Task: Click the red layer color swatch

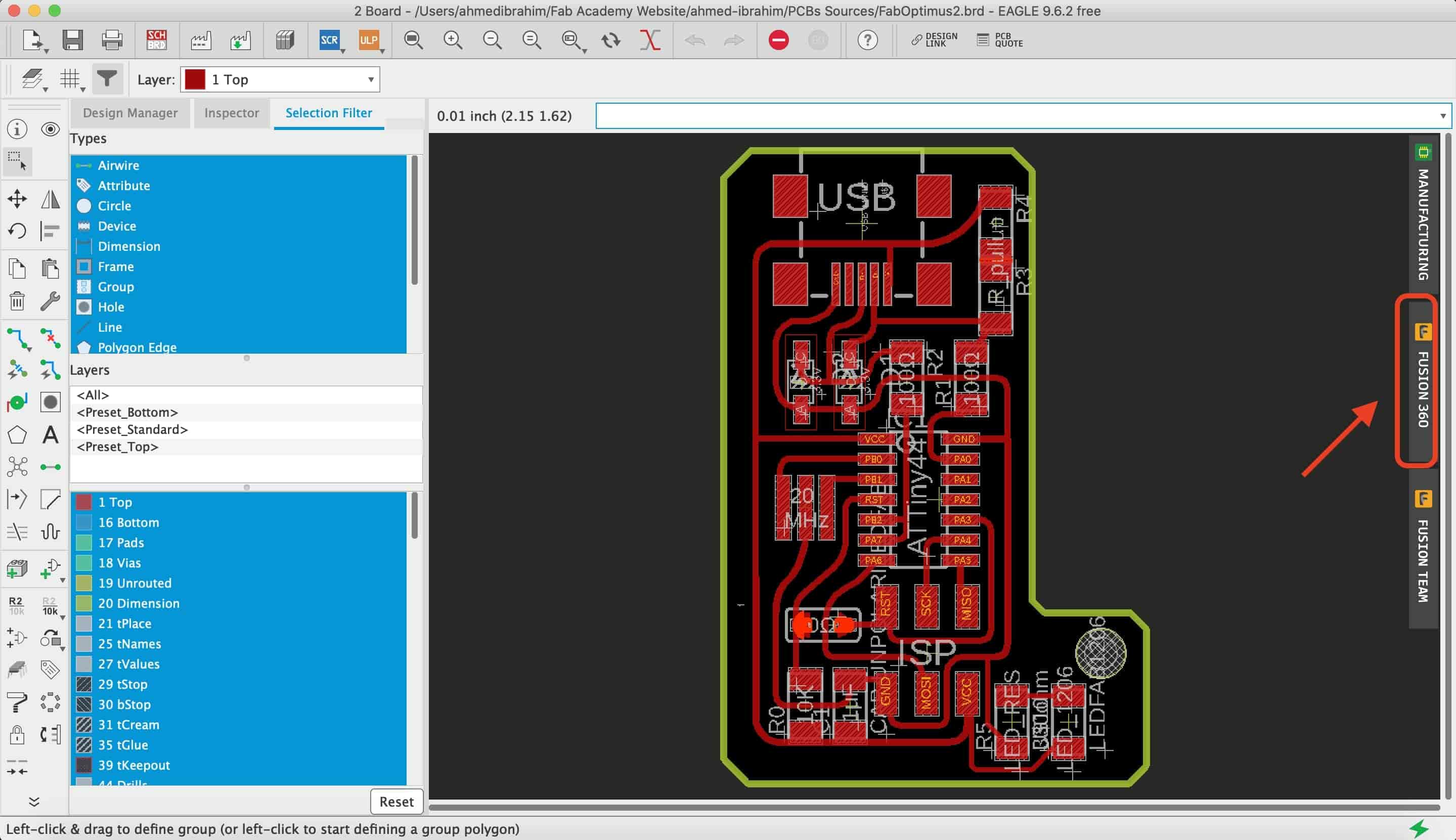Action: [x=195, y=79]
